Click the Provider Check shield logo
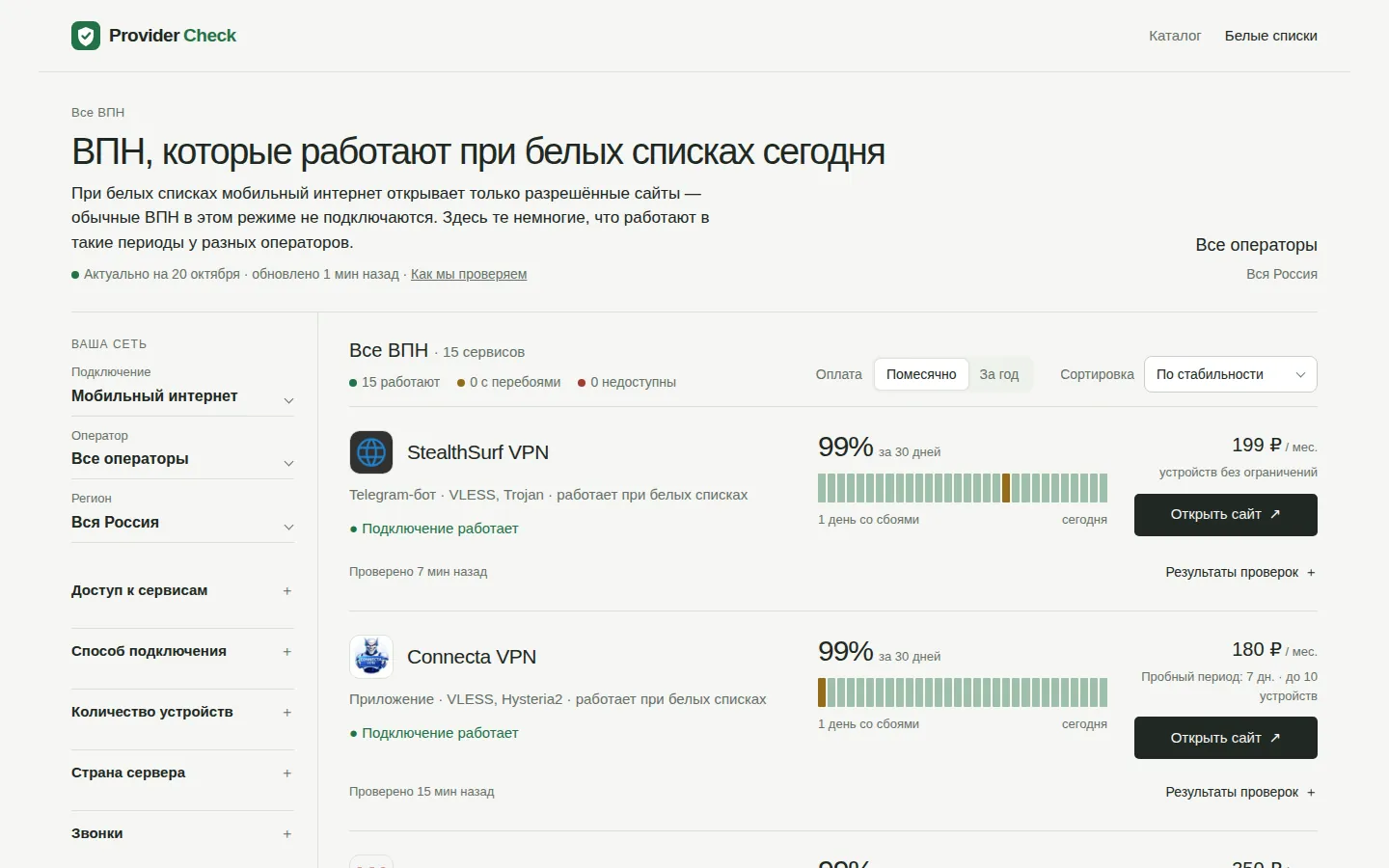The width and height of the screenshot is (1389, 868). 86,36
